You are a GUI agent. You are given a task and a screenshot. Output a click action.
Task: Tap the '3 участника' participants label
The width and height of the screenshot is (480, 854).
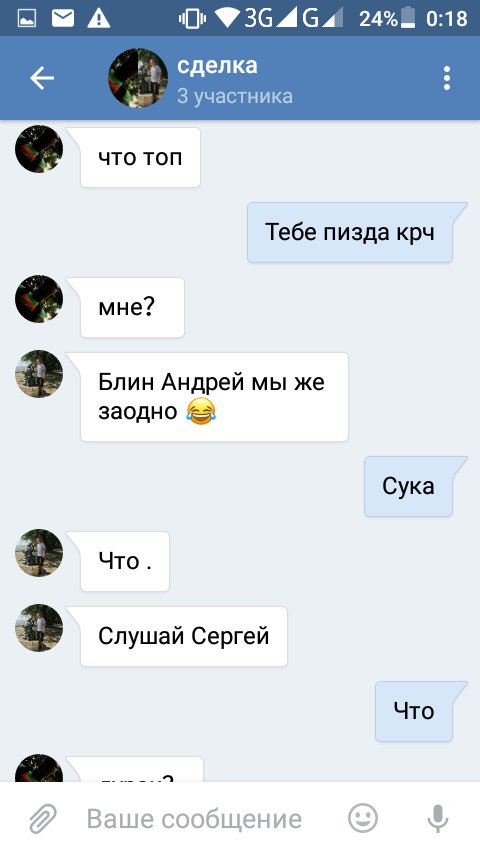coord(235,96)
